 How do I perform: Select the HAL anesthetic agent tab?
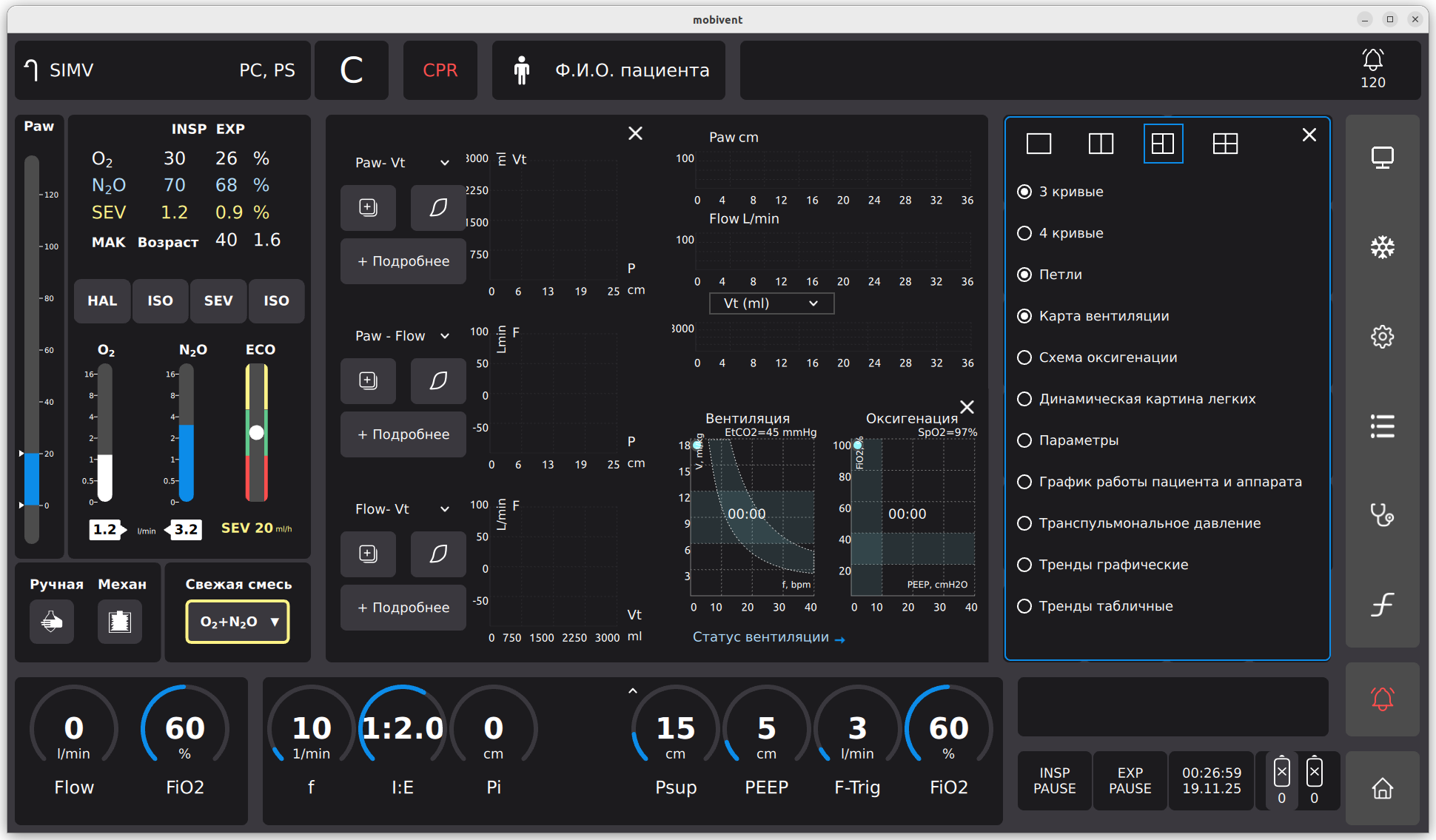pyautogui.click(x=102, y=301)
